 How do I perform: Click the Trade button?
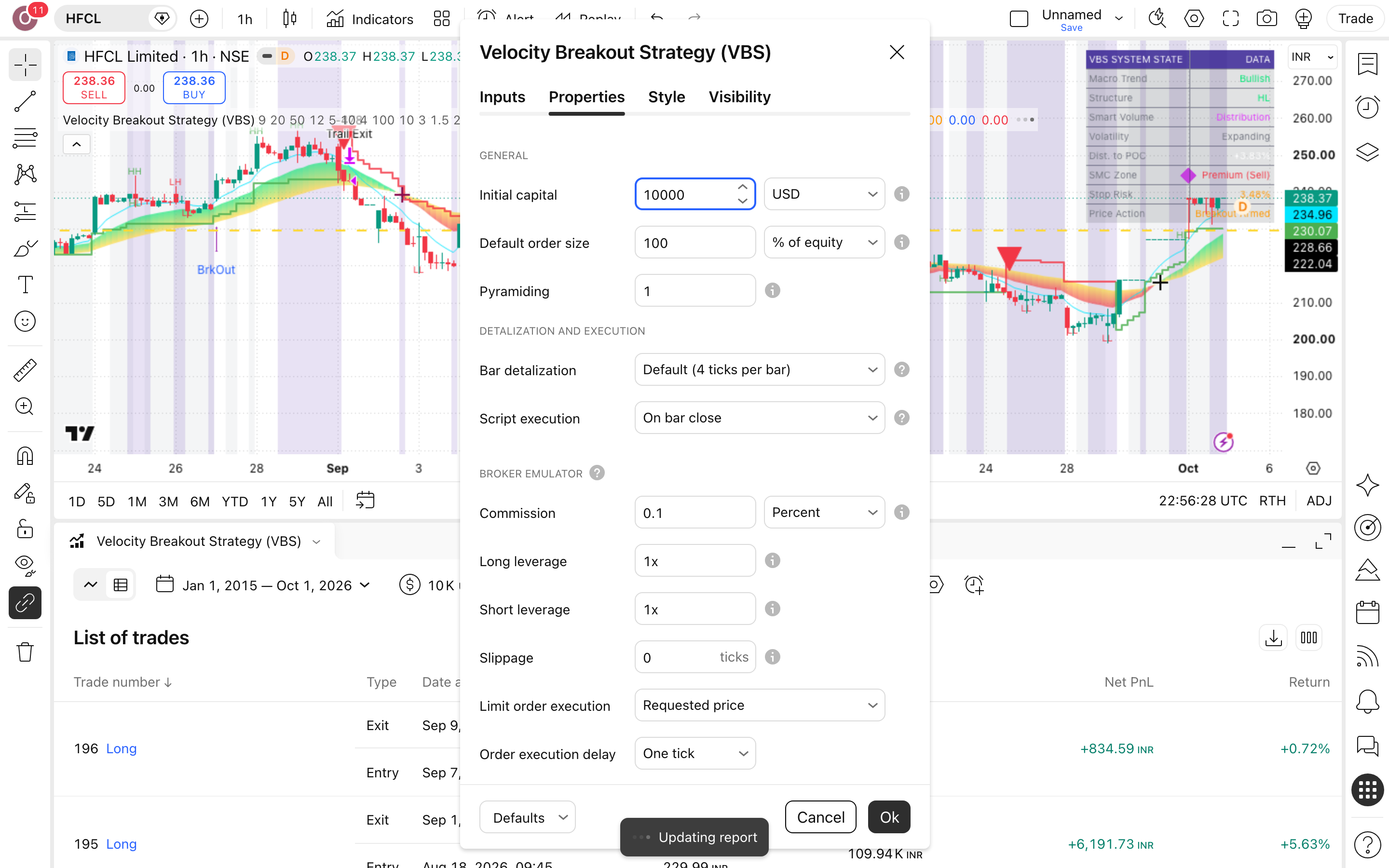click(1356, 19)
